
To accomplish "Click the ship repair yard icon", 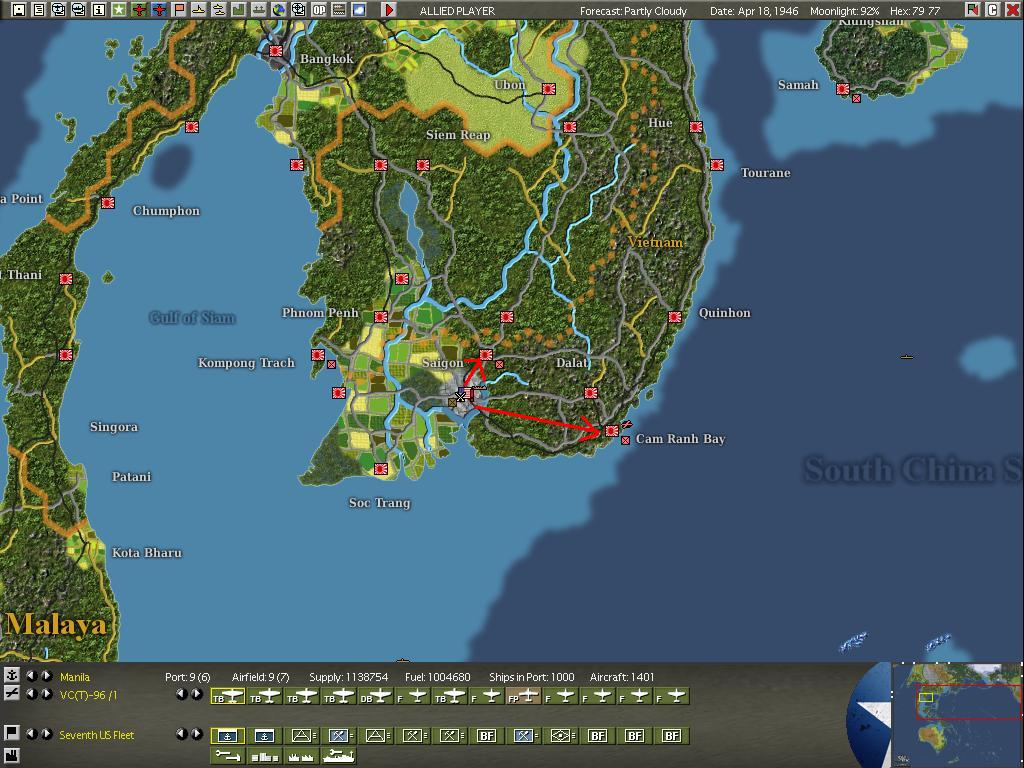I will click(x=338, y=756).
